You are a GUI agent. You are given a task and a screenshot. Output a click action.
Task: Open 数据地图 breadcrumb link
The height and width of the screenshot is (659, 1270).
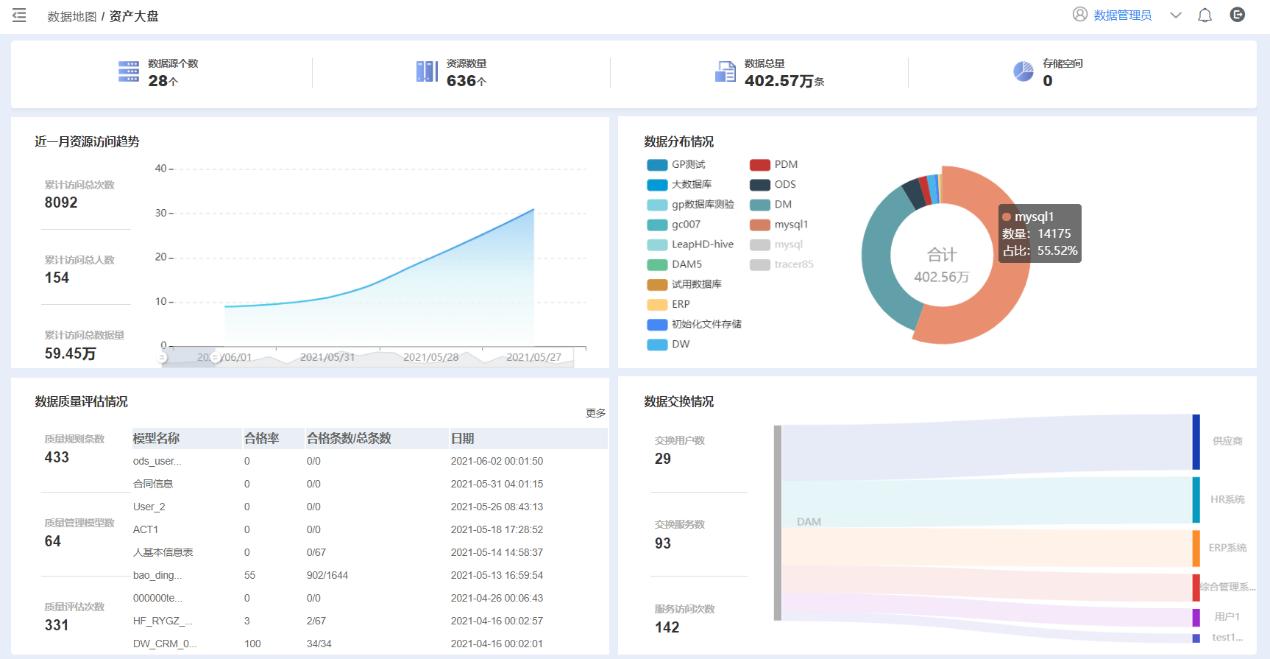pos(72,16)
